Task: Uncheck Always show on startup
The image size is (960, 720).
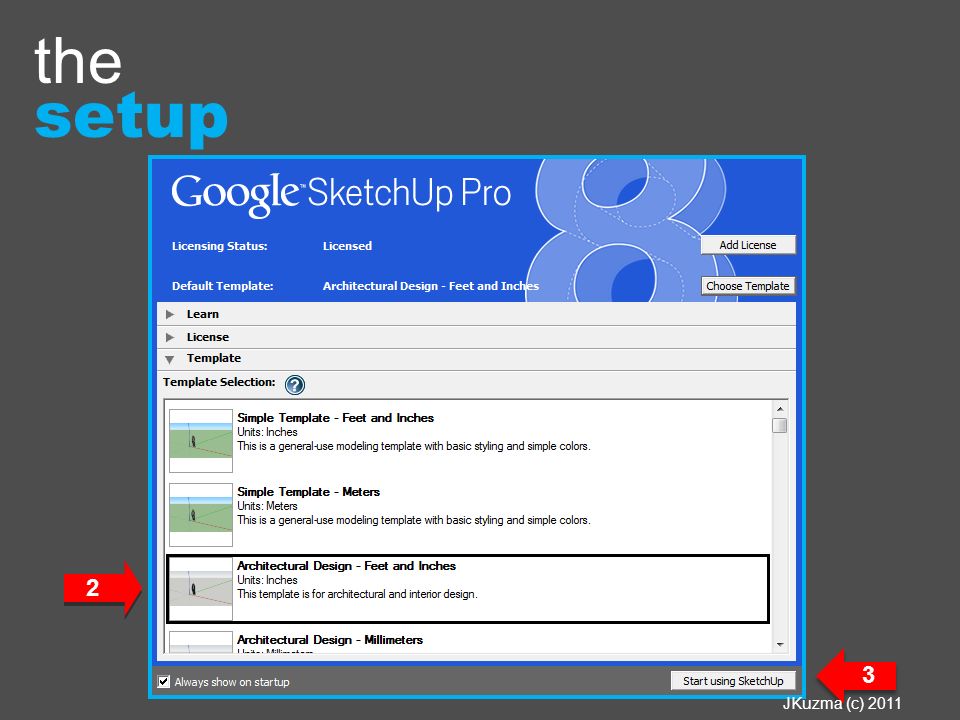Action: [x=163, y=681]
